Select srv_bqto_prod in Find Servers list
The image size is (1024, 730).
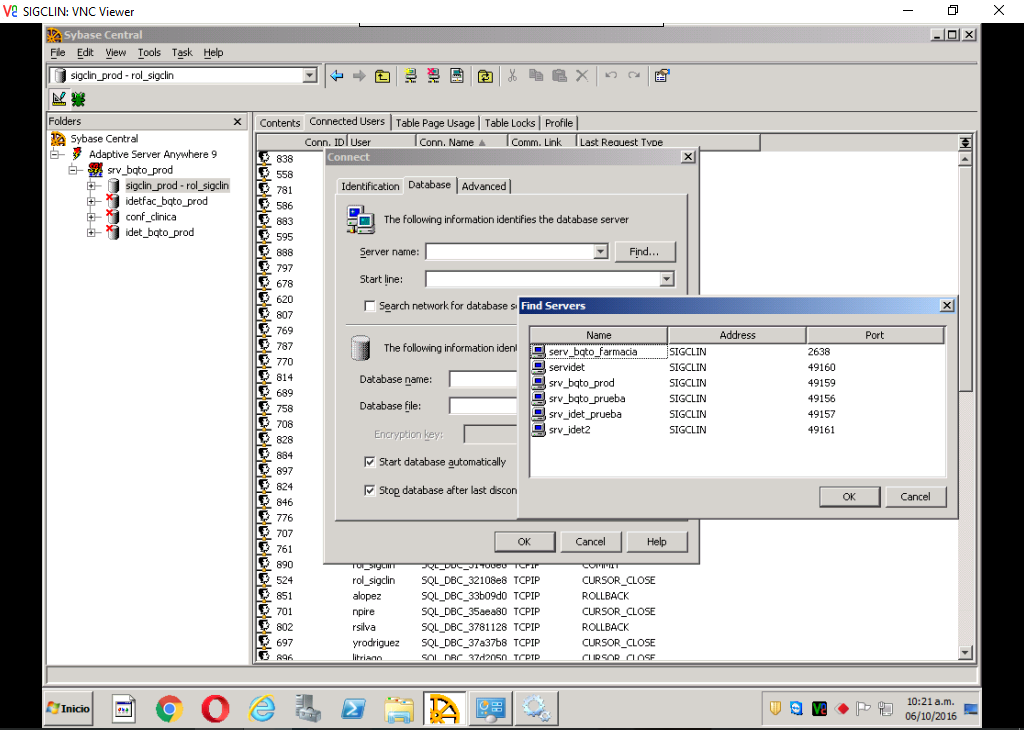(581, 383)
